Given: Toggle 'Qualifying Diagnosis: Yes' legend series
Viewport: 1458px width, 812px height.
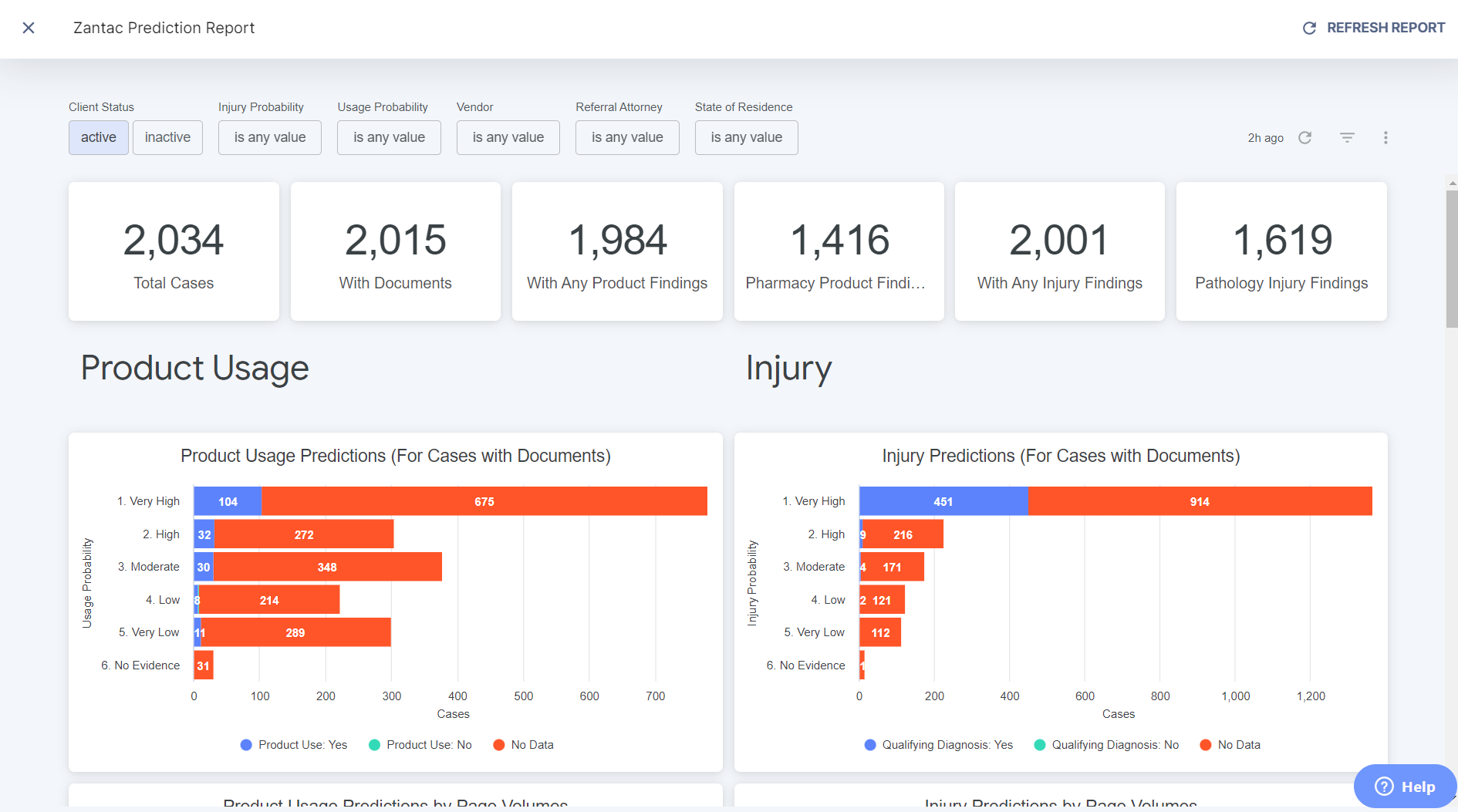Looking at the screenshot, I should 939,745.
